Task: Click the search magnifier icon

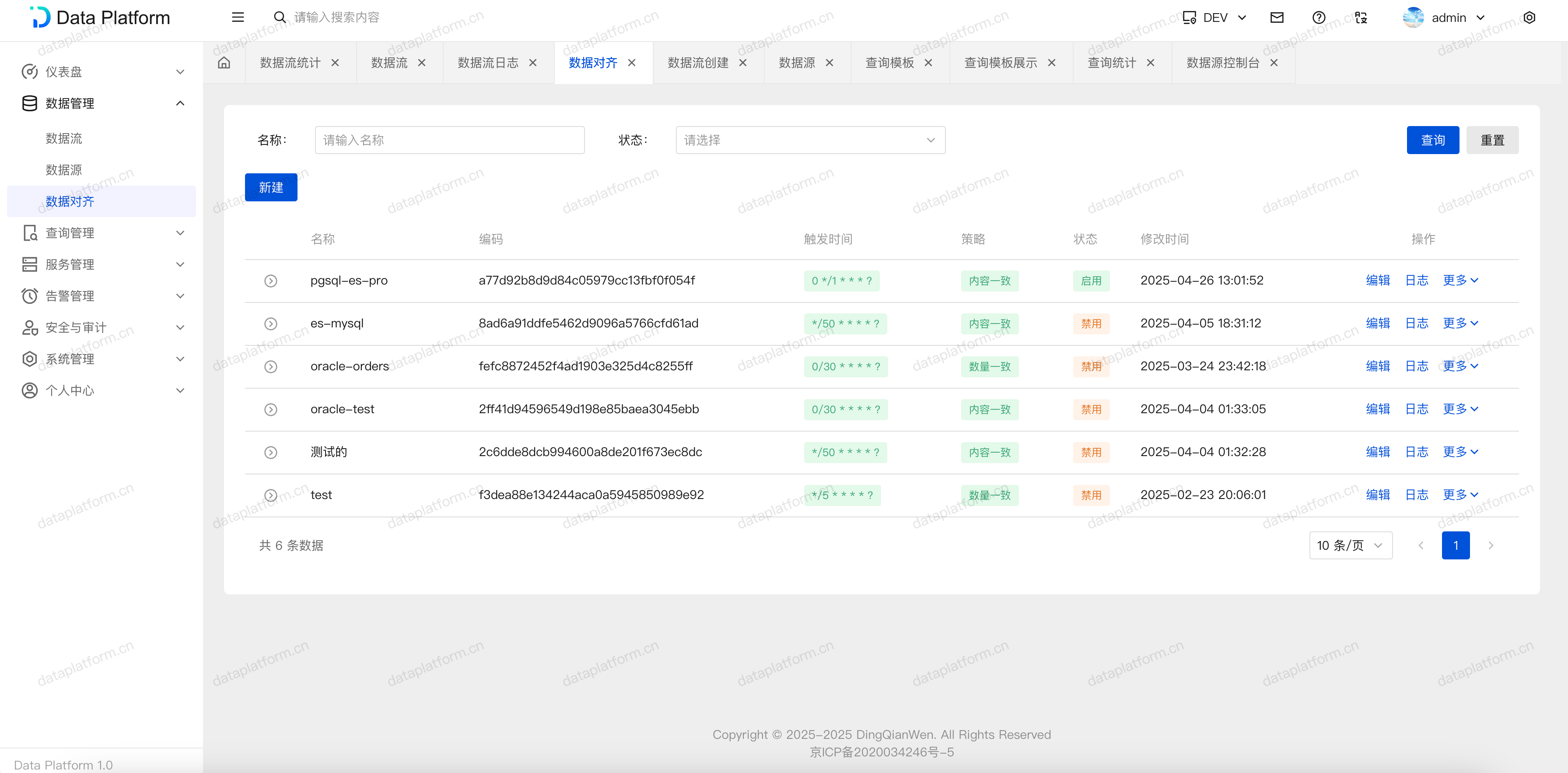Action: tap(280, 18)
